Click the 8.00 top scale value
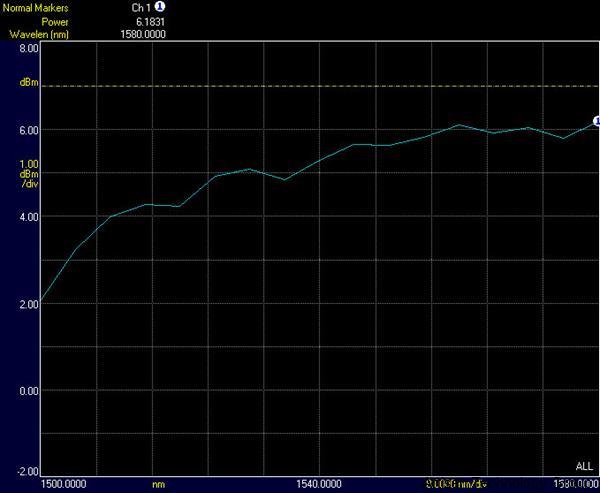Image resolution: width=600 pixels, height=493 pixels. coord(28,48)
